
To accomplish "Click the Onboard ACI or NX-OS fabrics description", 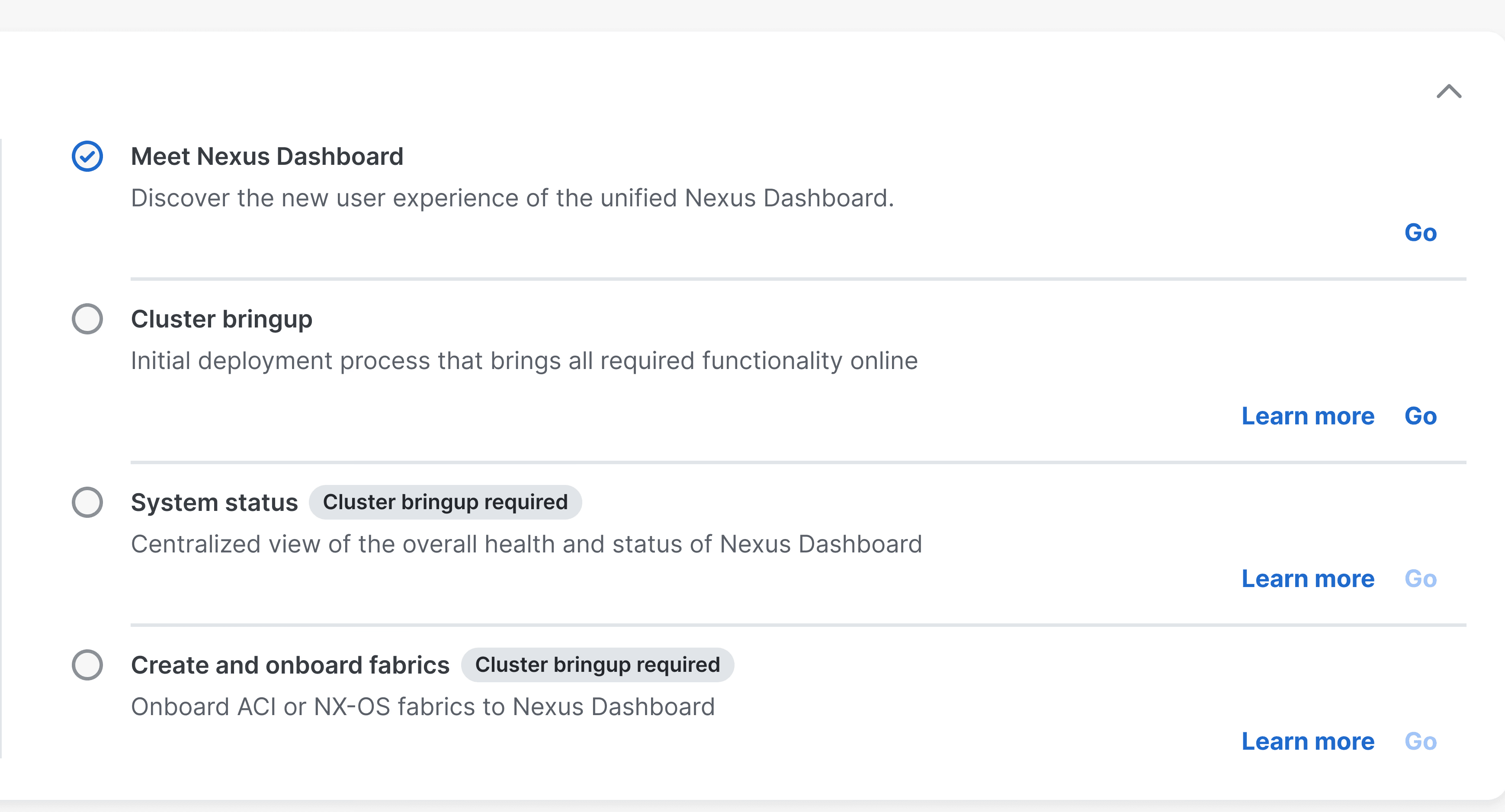I will 423,707.
